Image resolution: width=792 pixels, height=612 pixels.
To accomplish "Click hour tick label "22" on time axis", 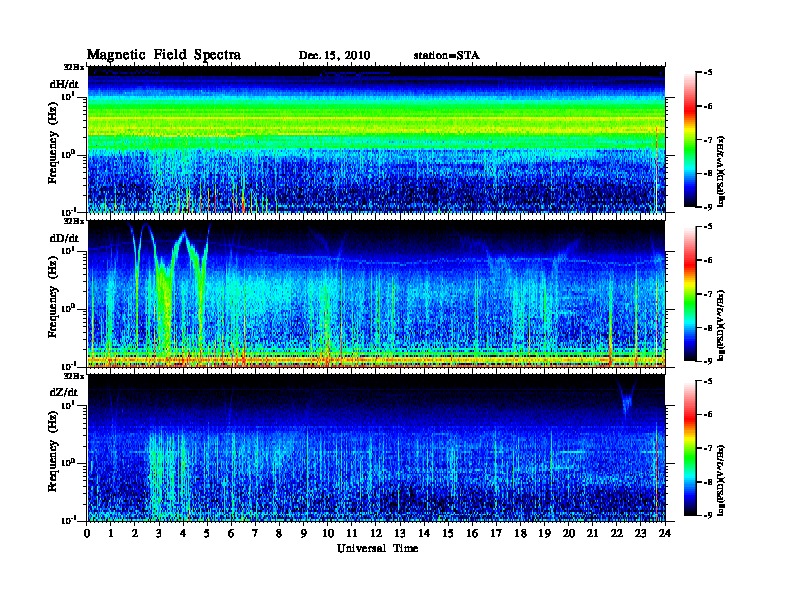I will click(617, 533).
